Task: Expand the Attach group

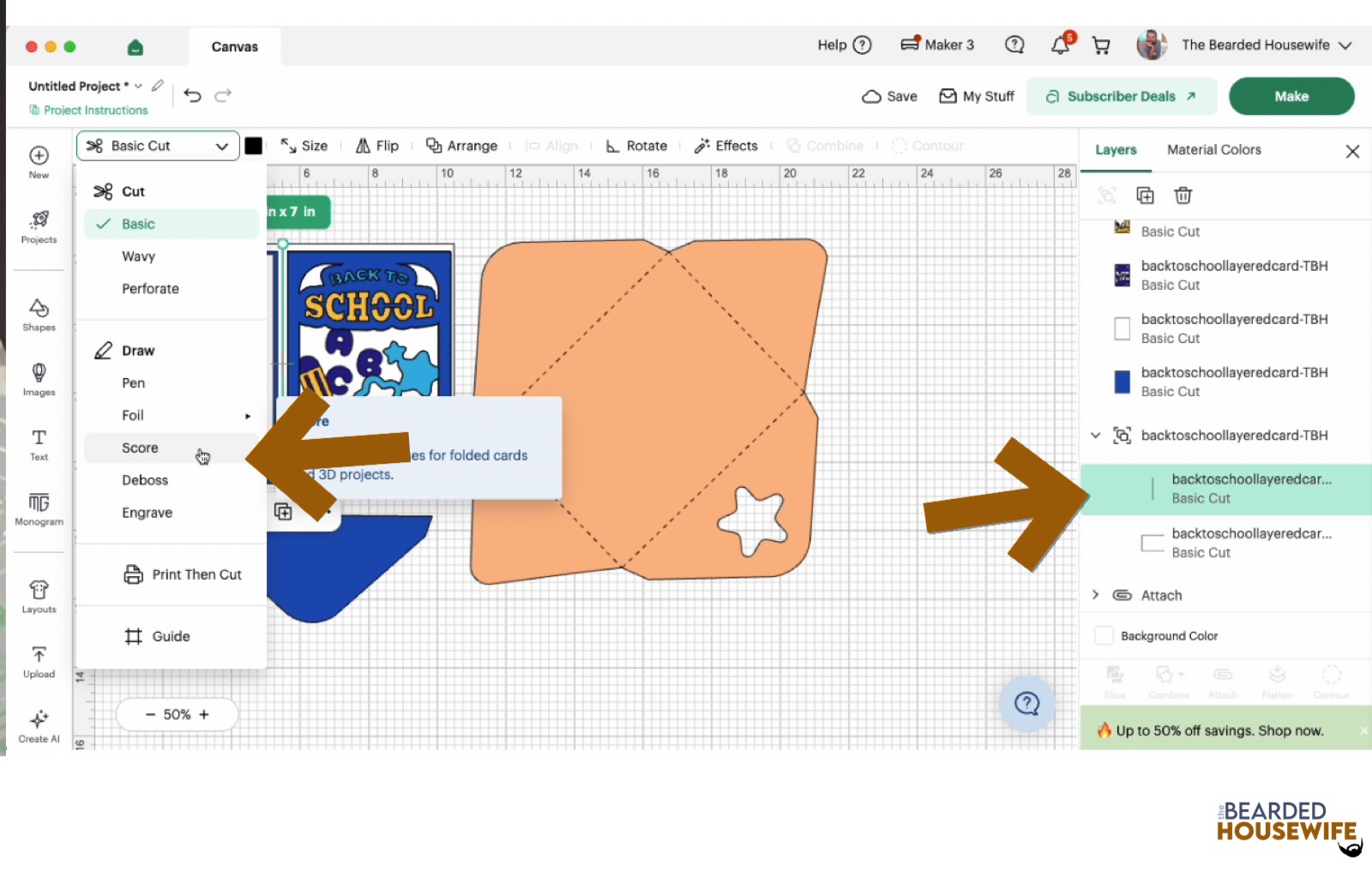Action: (x=1095, y=595)
